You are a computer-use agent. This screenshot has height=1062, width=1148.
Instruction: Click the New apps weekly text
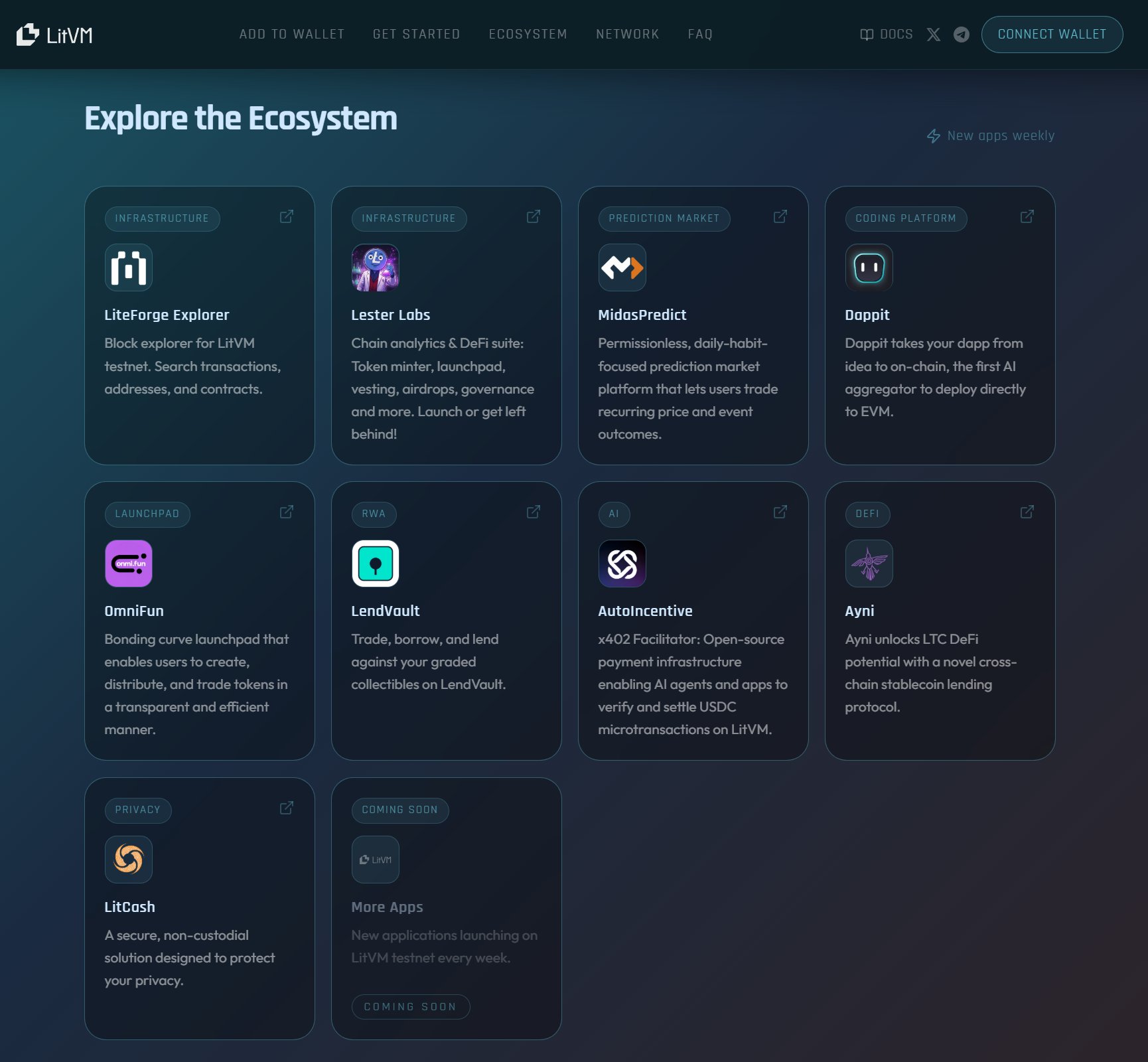1001,136
